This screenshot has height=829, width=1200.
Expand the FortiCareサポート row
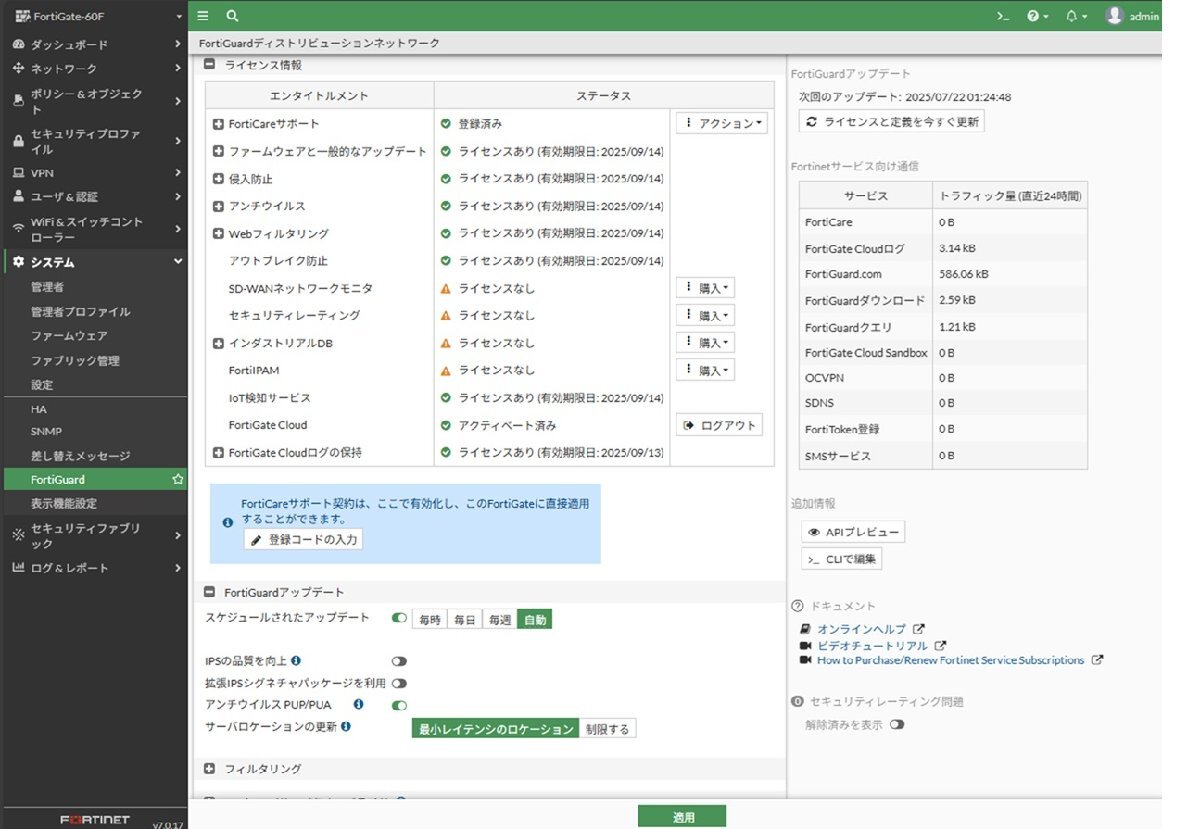coord(219,124)
